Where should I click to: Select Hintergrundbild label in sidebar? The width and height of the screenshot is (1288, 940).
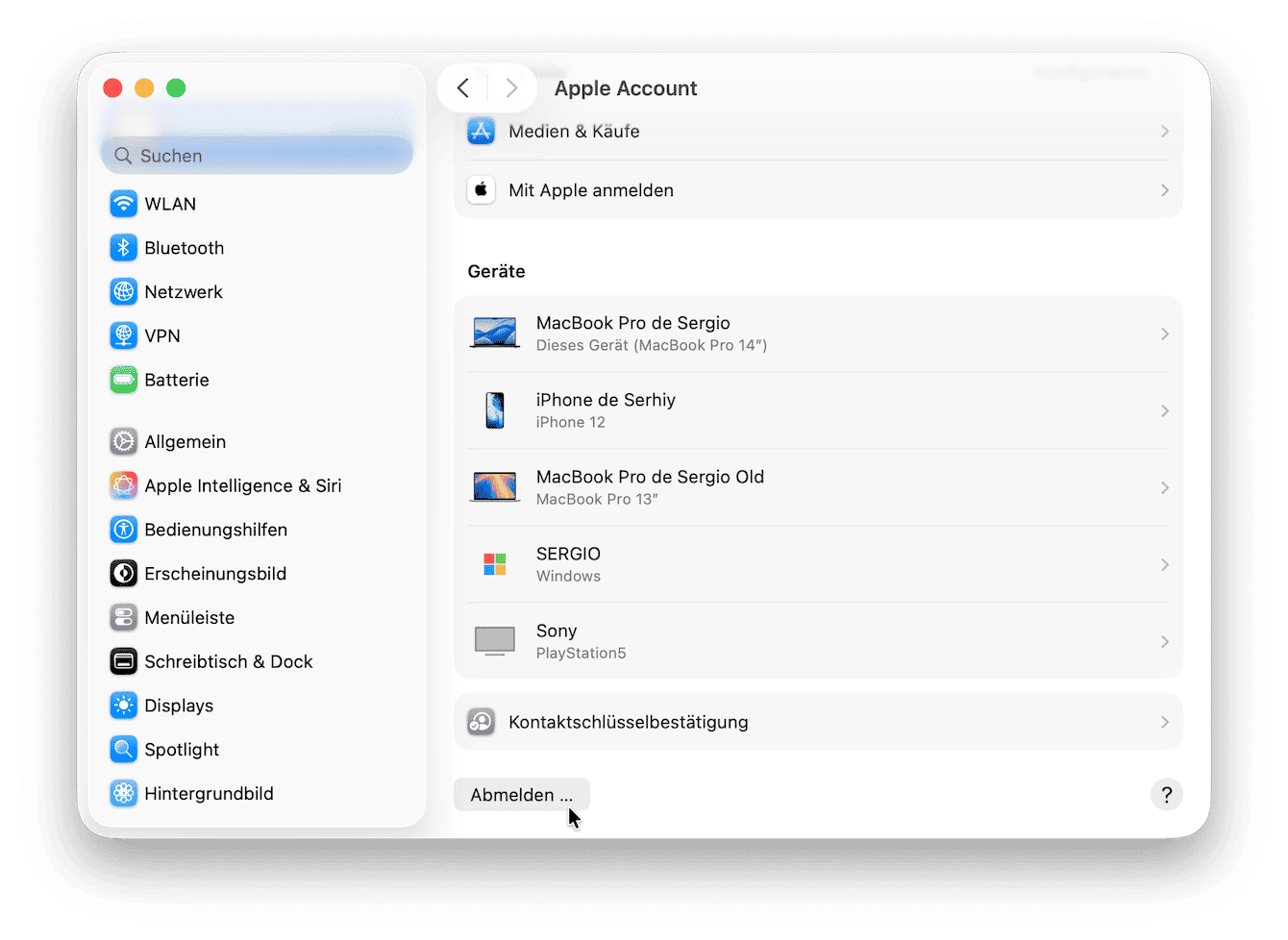point(209,794)
